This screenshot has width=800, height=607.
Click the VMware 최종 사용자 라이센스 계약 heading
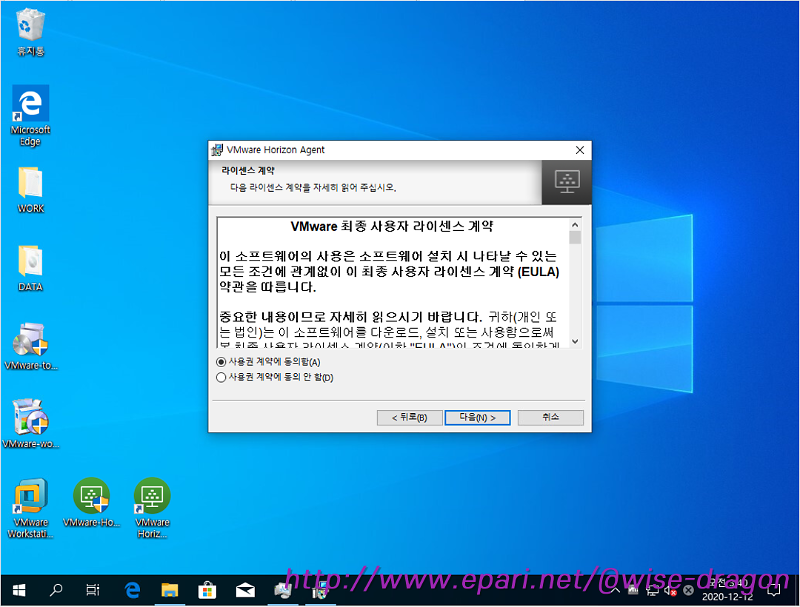[391, 226]
